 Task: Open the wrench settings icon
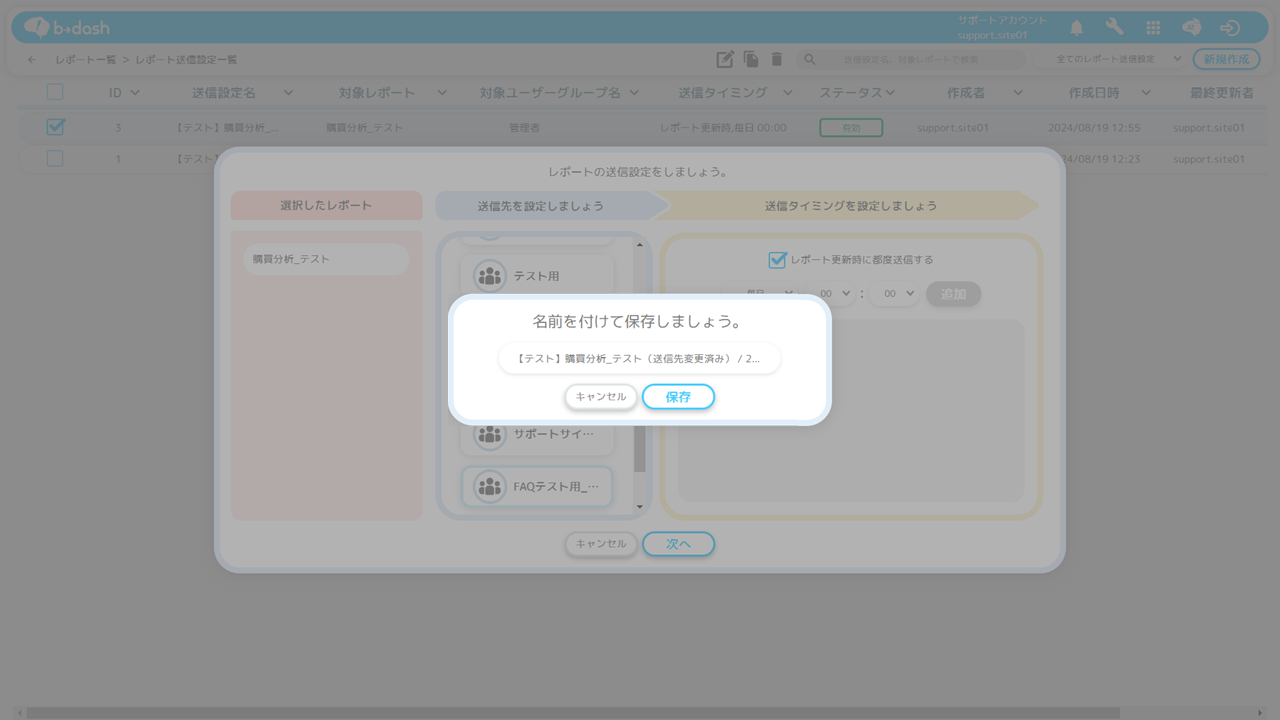point(1114,28)
